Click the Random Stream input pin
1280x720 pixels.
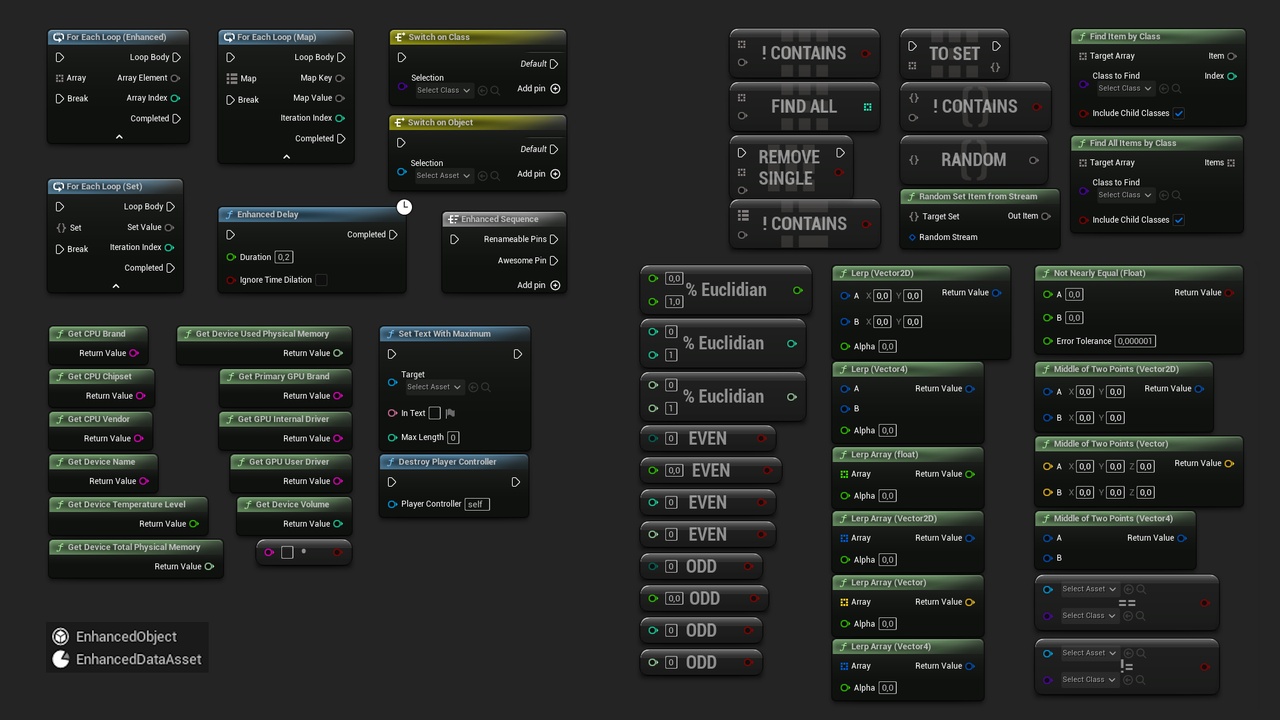(x=913, y=237)
